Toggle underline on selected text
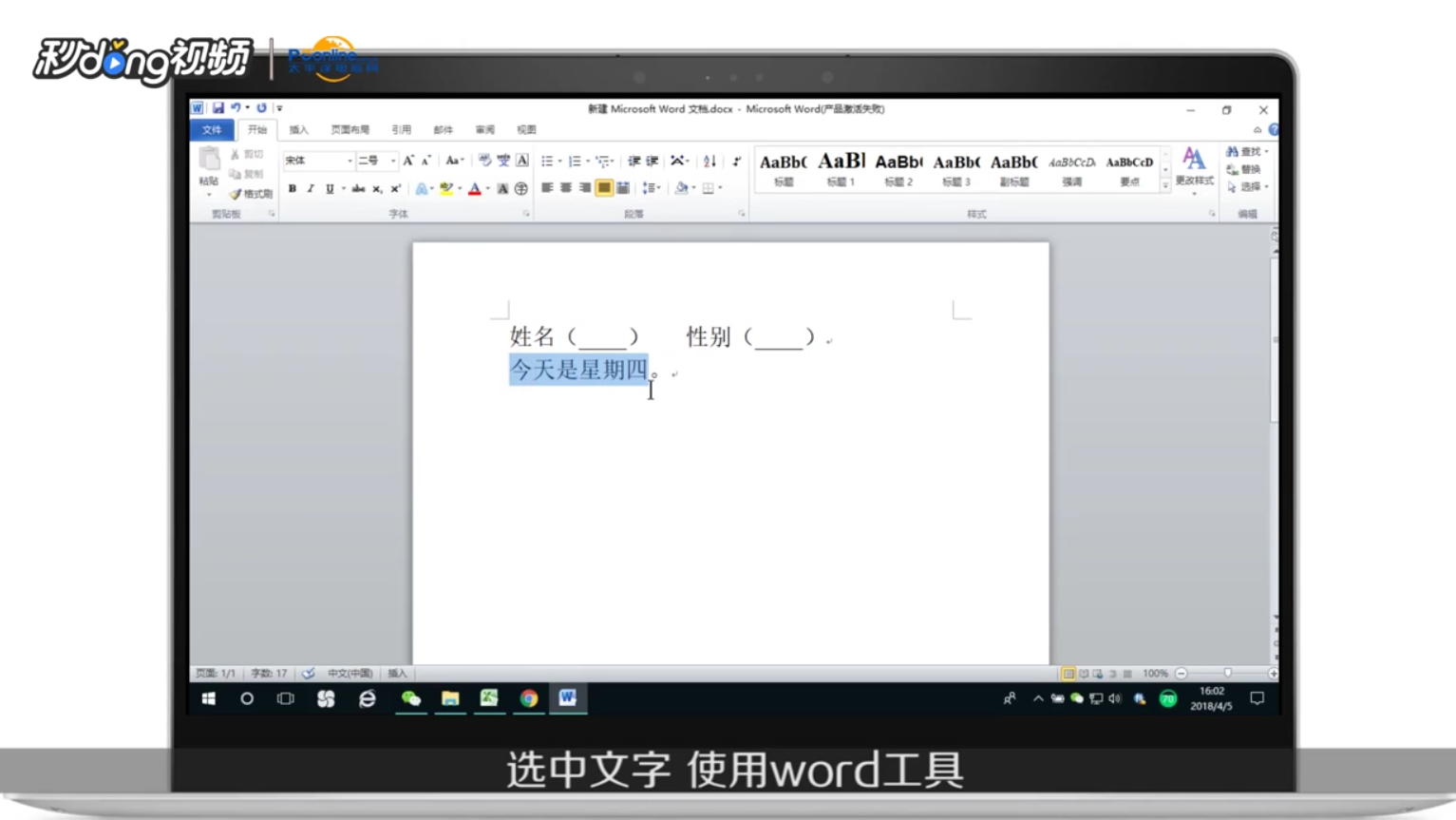The image size is (1456, 820). [330, 189]
